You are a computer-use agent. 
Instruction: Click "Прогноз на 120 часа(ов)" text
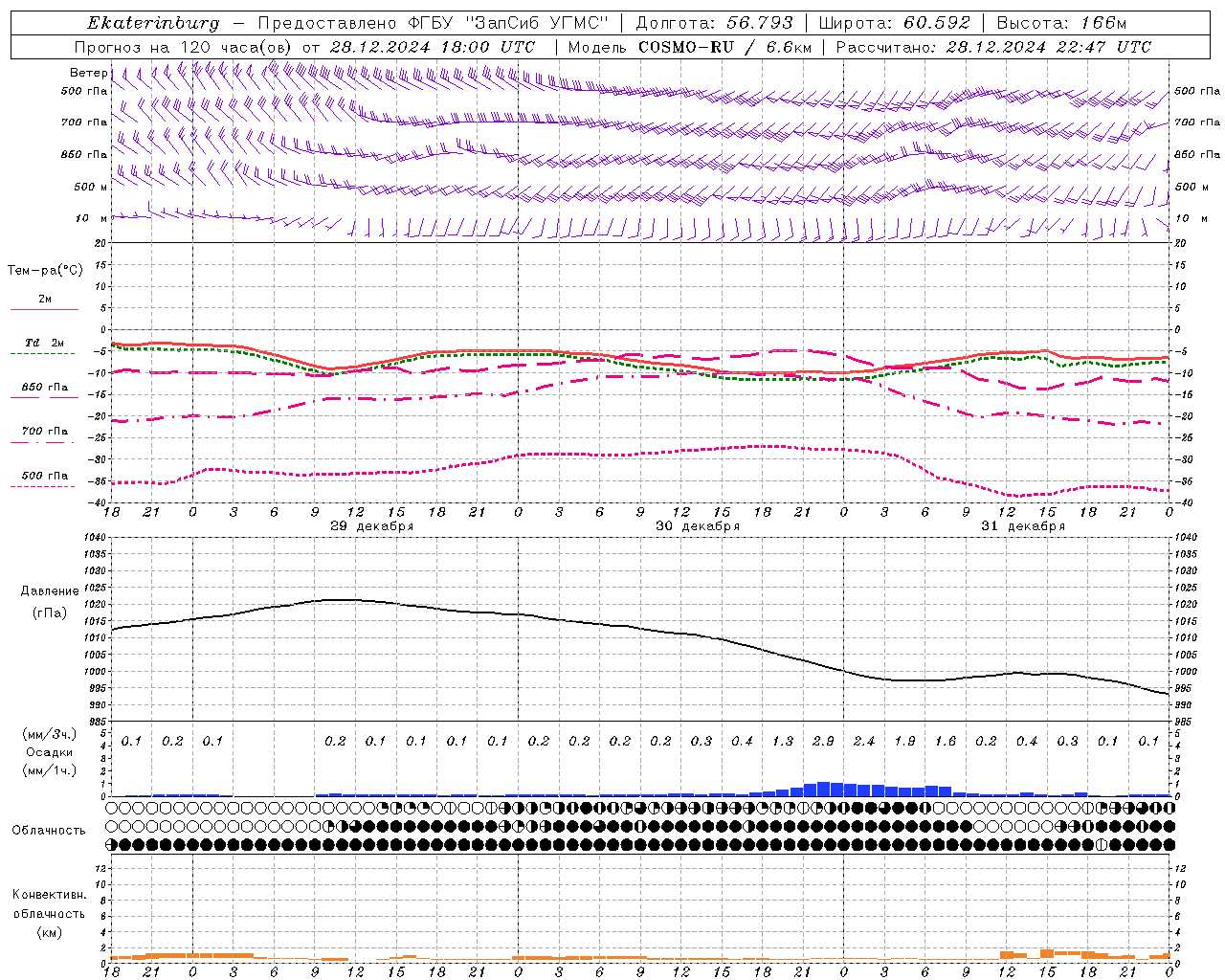click(x=184, y=47)
